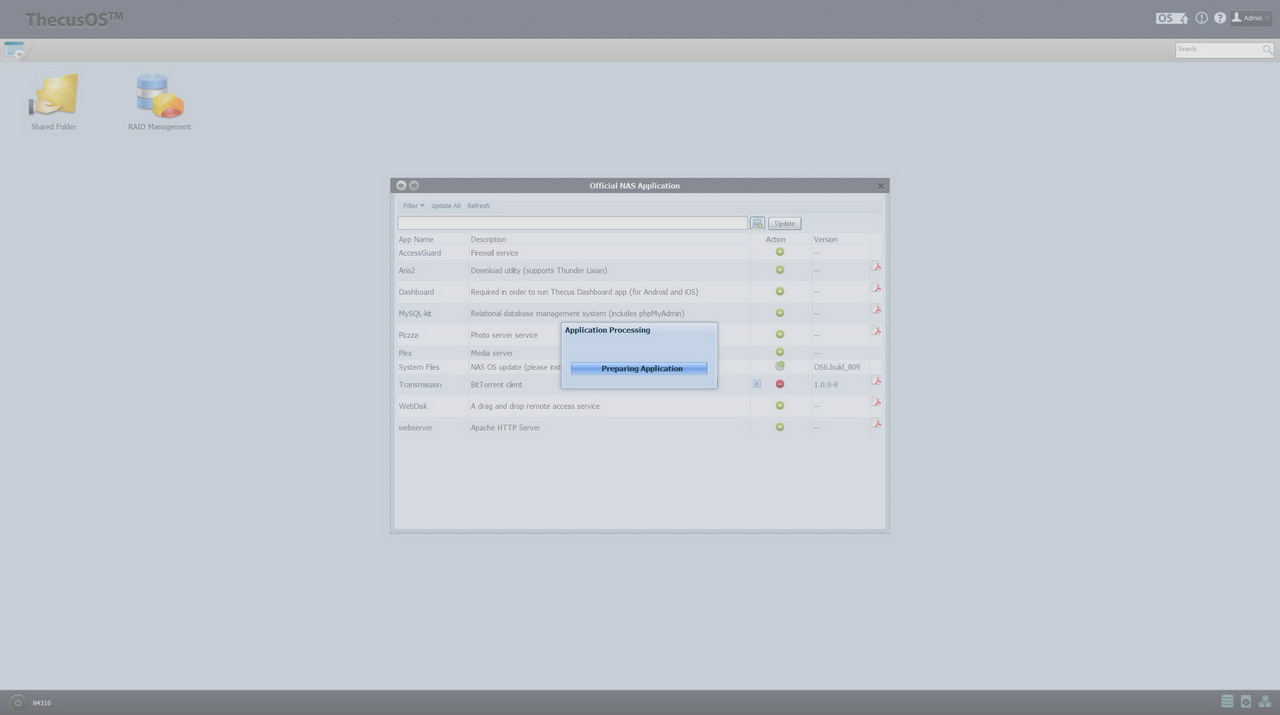Open the Transmission PDF document icon

(876, 381)
